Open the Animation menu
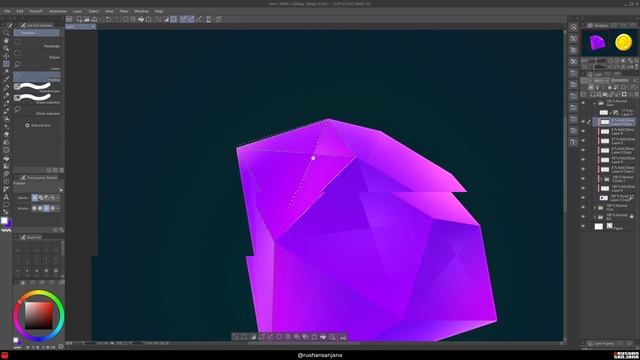The image size is (640, 360). pyautogui.click(x=58, y=11)
